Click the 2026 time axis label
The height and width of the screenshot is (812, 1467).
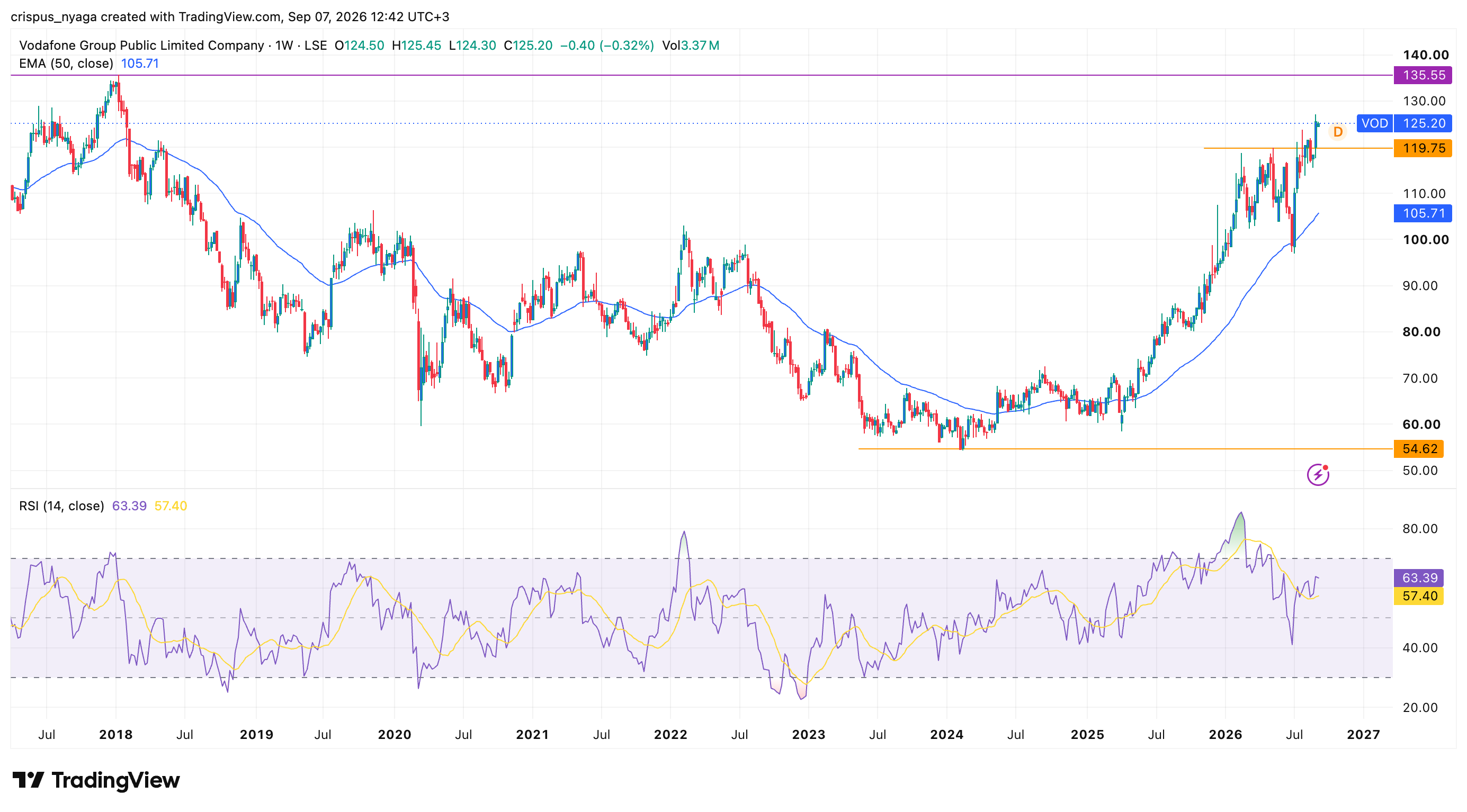coord(1226,735)
